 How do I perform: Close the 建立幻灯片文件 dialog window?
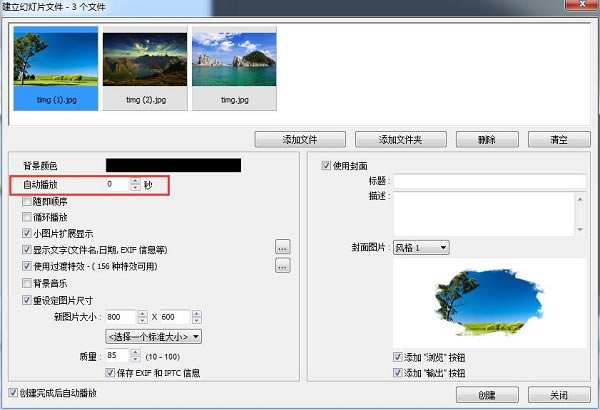pyautogui.click(x=582, y=4)
